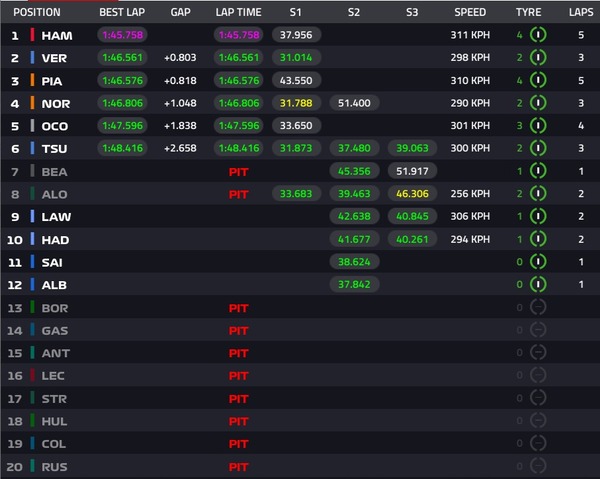Viewport: 600px width, 479px height.
Task: Select driver LEC in position 16
Action: (53, 376)
